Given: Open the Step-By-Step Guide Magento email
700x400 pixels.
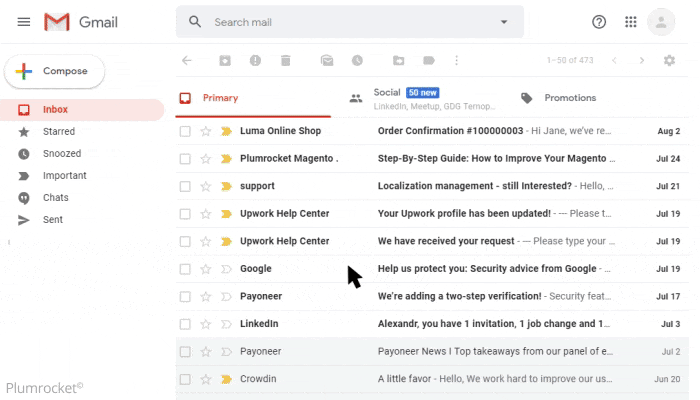Looking at the screenshot, I should (x=432, y=158).
